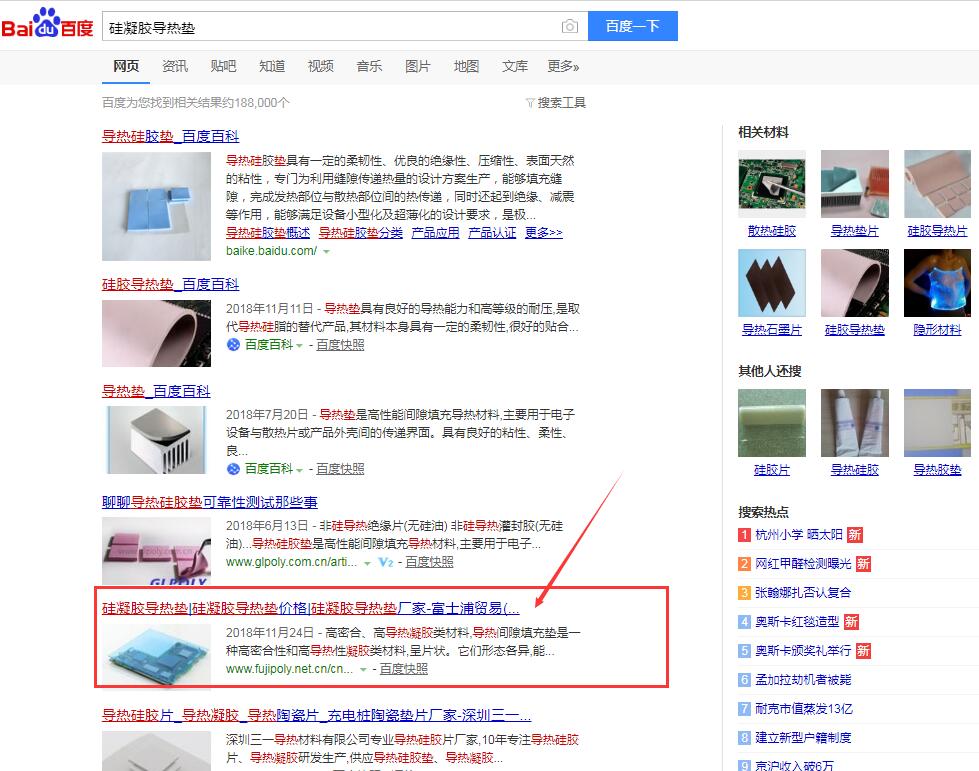Switch to the 资讯 tab
Screen dimensions: 979x771
175,67
